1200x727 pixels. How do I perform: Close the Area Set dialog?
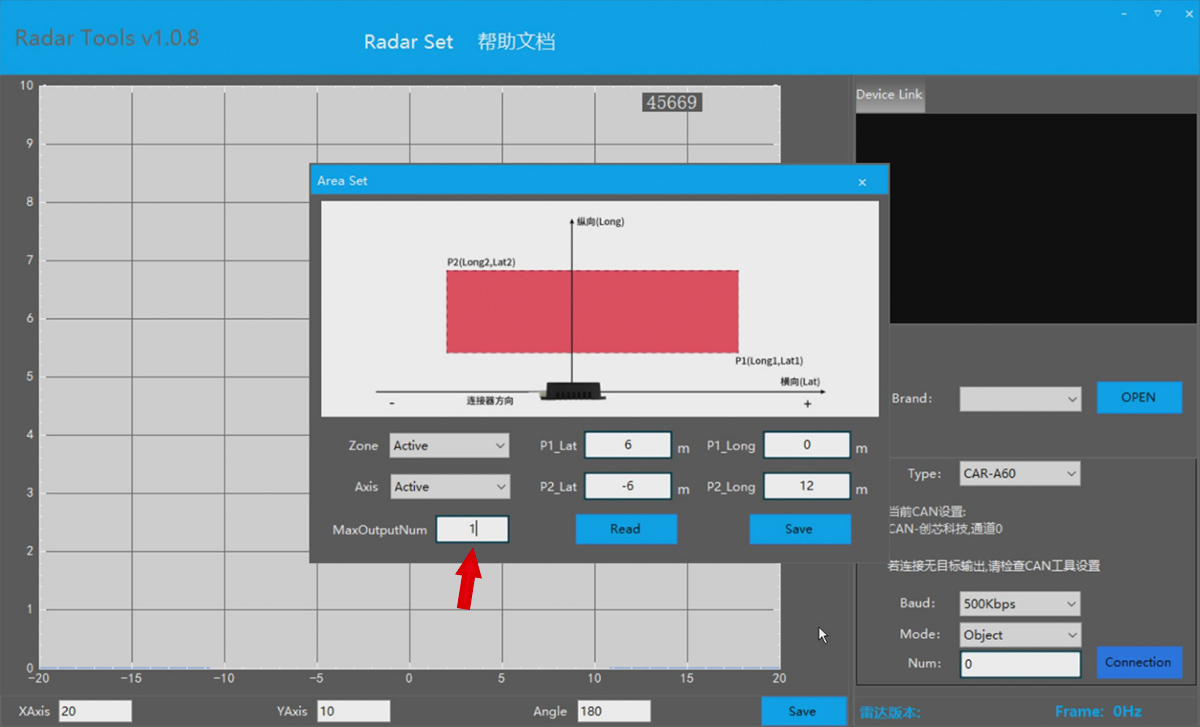(x=862, y=182)
